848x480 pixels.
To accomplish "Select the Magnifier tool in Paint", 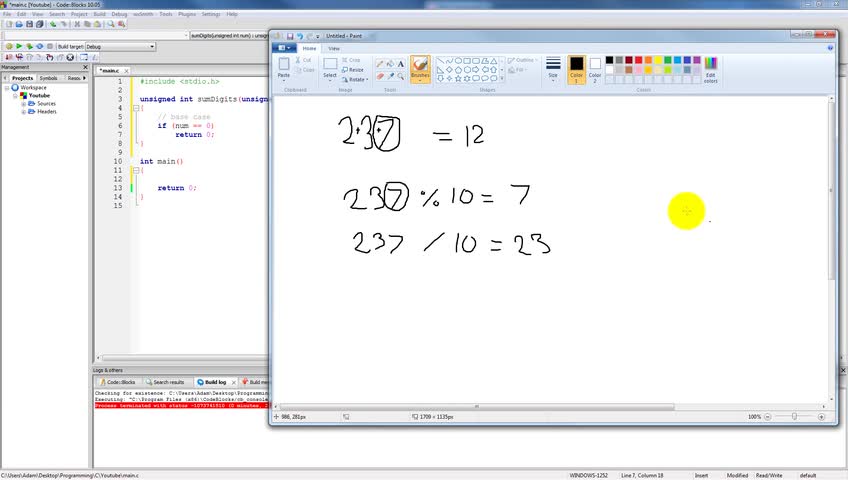I will [x=401, y=76].
